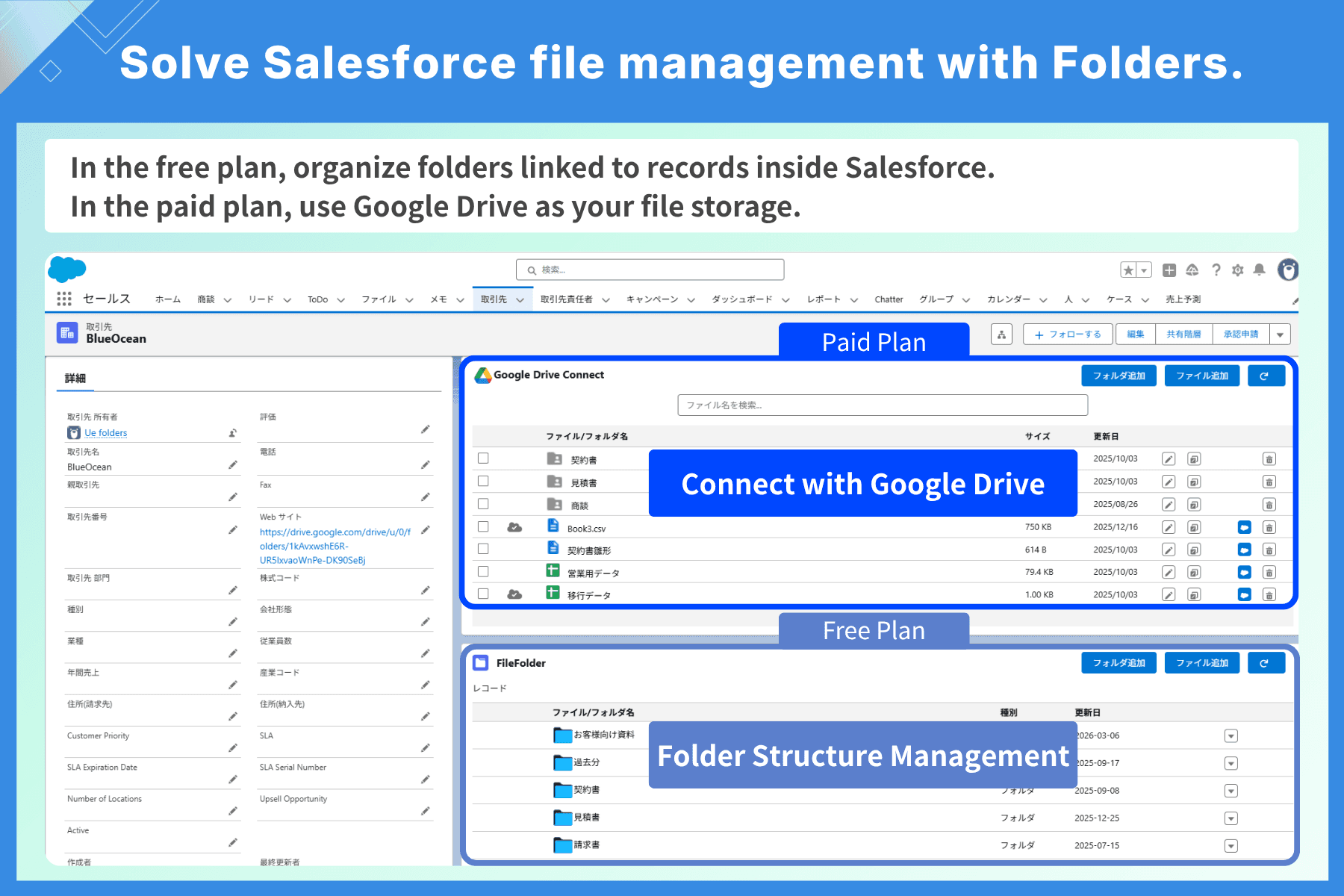Open the App Launcher grid beside セールス
The width and height of the screenshot is (1344, 896).
point(64,299)
